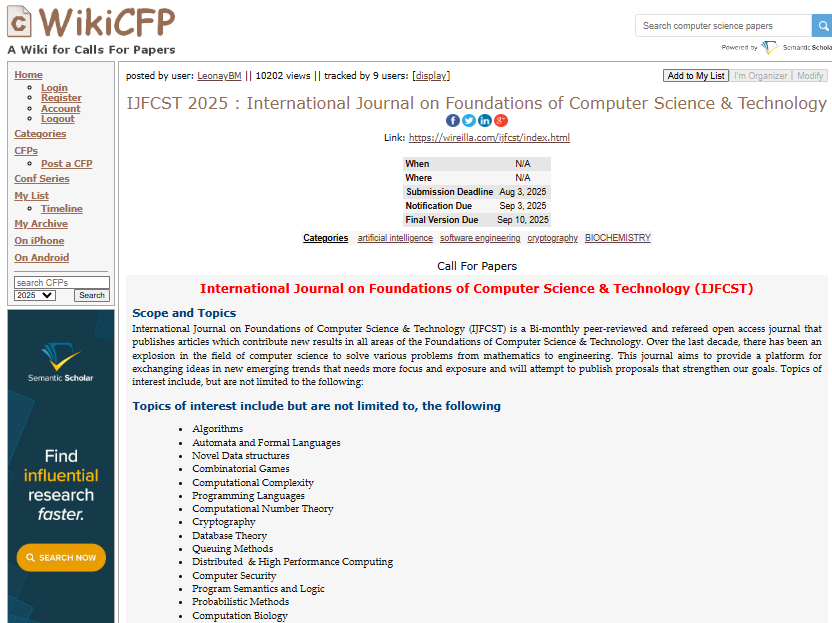Open My Archive link
The image size is (832, 623).
41,224
